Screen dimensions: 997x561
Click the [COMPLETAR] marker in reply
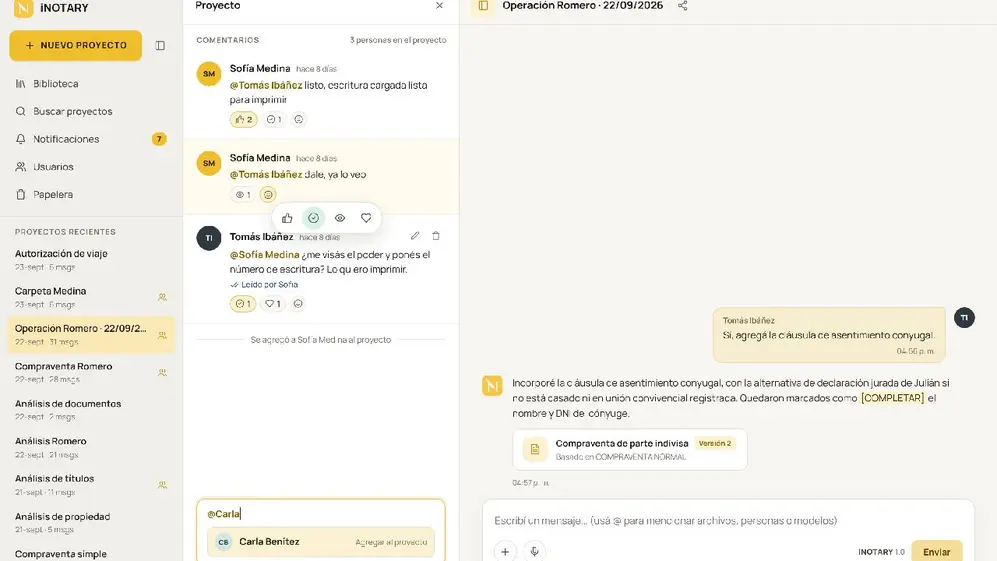[892, 398]
